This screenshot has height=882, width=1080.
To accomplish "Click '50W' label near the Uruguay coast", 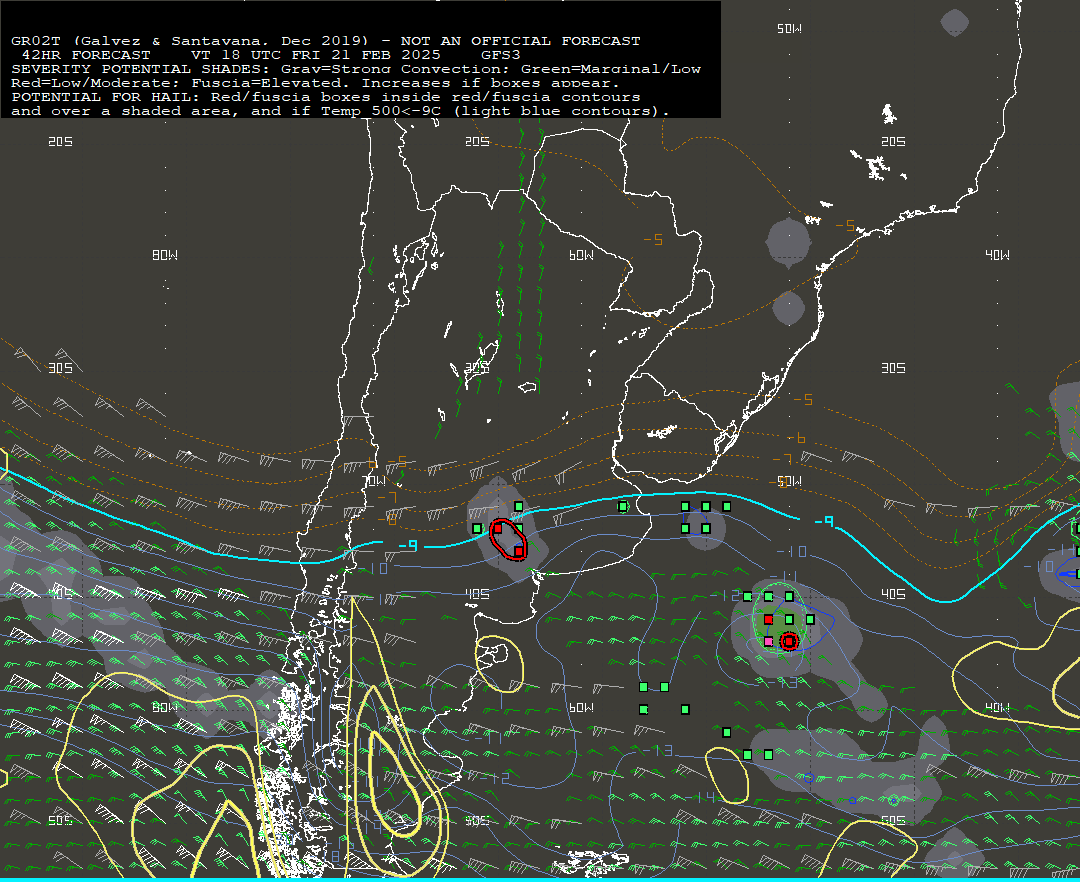I will click(789, 481).
